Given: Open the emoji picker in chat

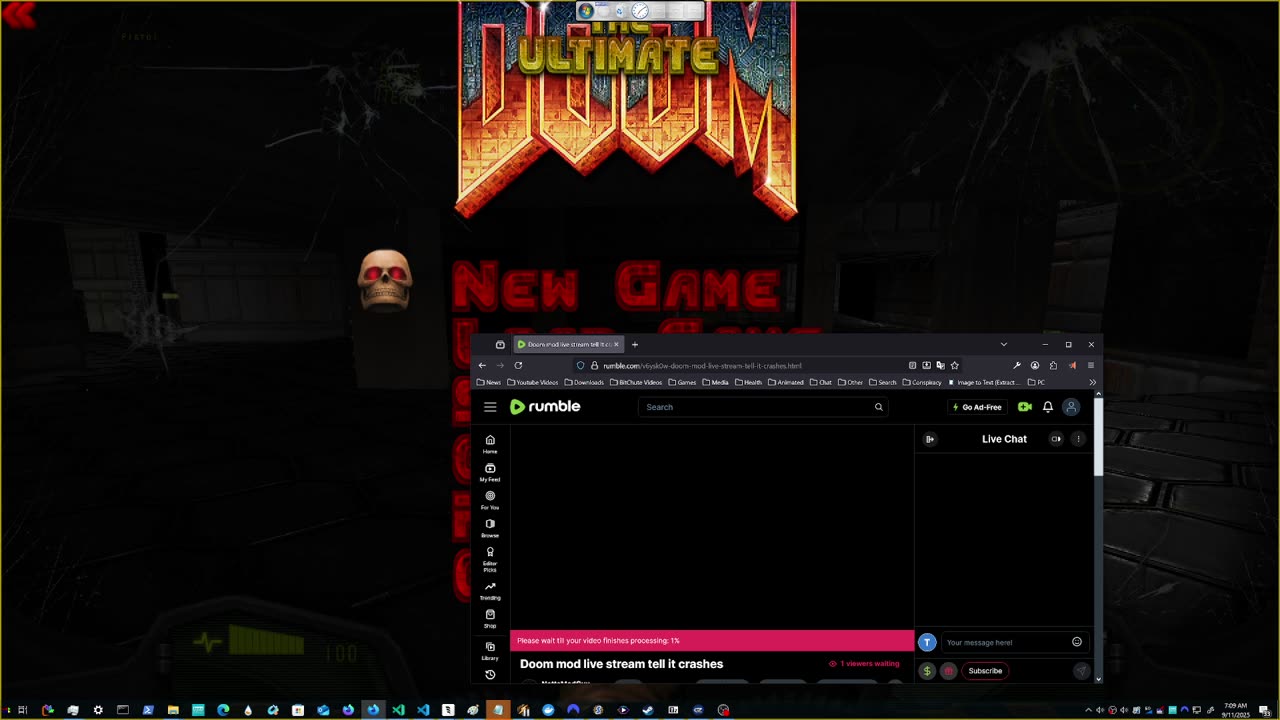Looking at the screenshot, I should [x=1077, y=642].
